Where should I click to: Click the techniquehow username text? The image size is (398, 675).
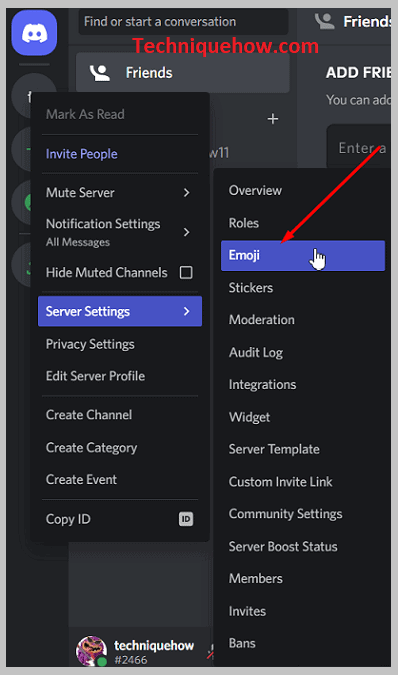(154, 645)
